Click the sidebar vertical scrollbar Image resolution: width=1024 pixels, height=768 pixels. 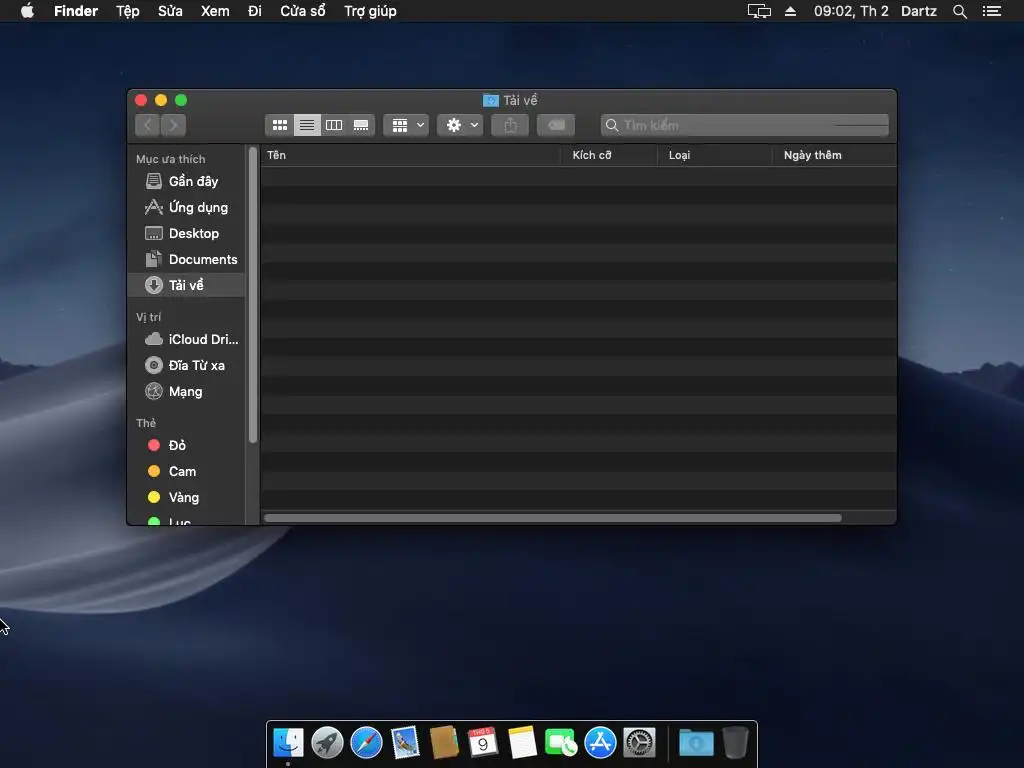(253, 296)
